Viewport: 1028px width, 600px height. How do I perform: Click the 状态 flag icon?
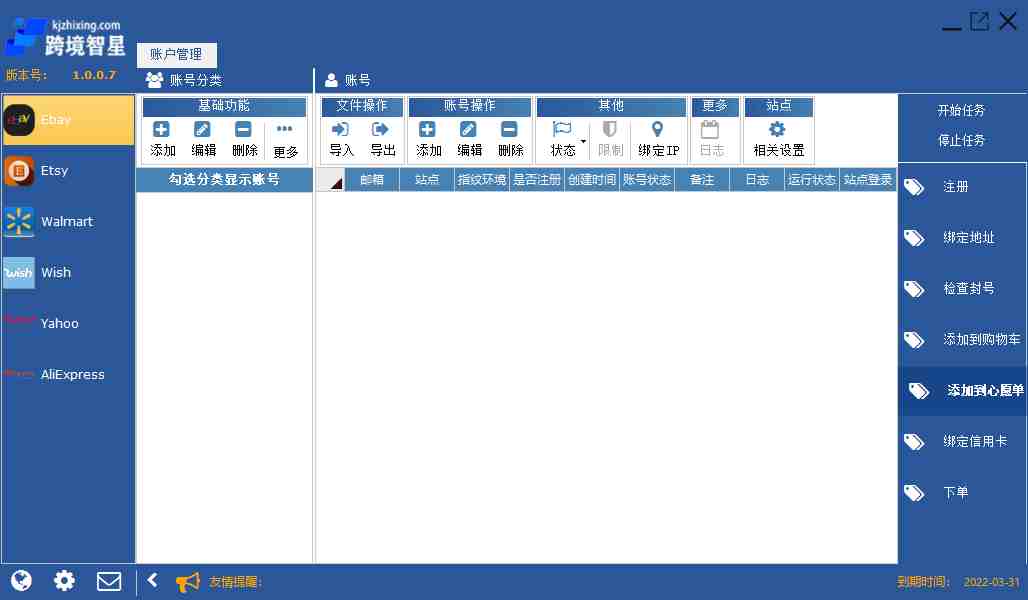coord(562,129)
